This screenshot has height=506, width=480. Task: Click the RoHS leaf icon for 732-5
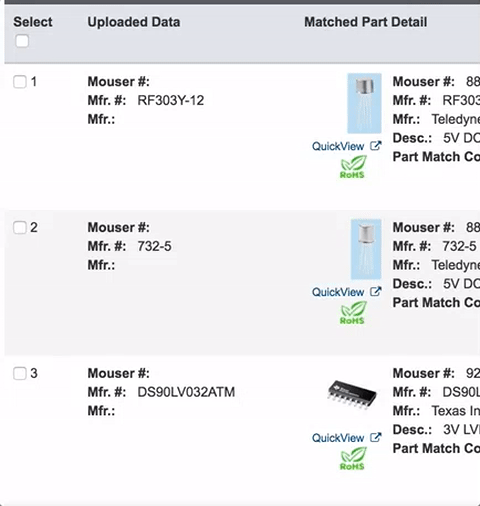coord(353,313)
